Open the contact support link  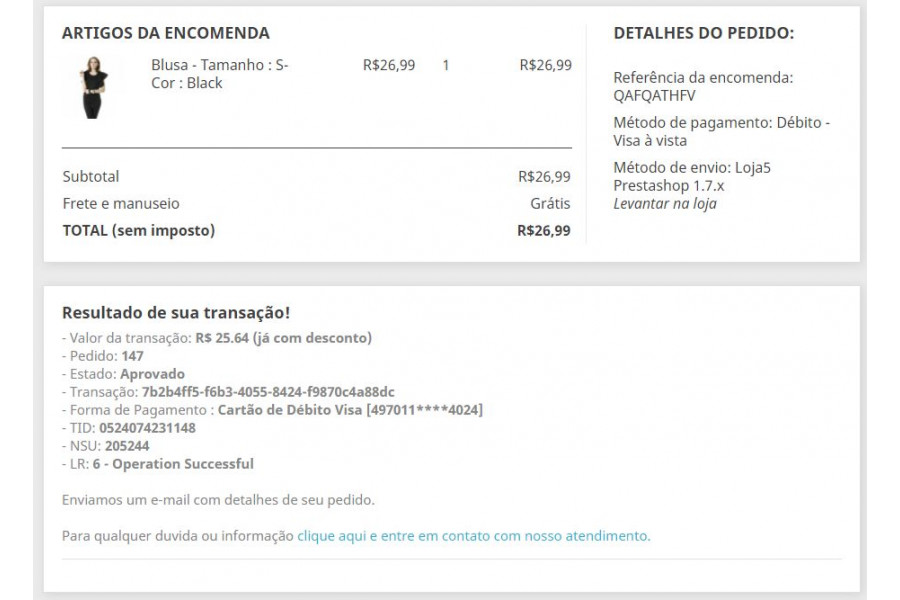(x=474, y=536)
